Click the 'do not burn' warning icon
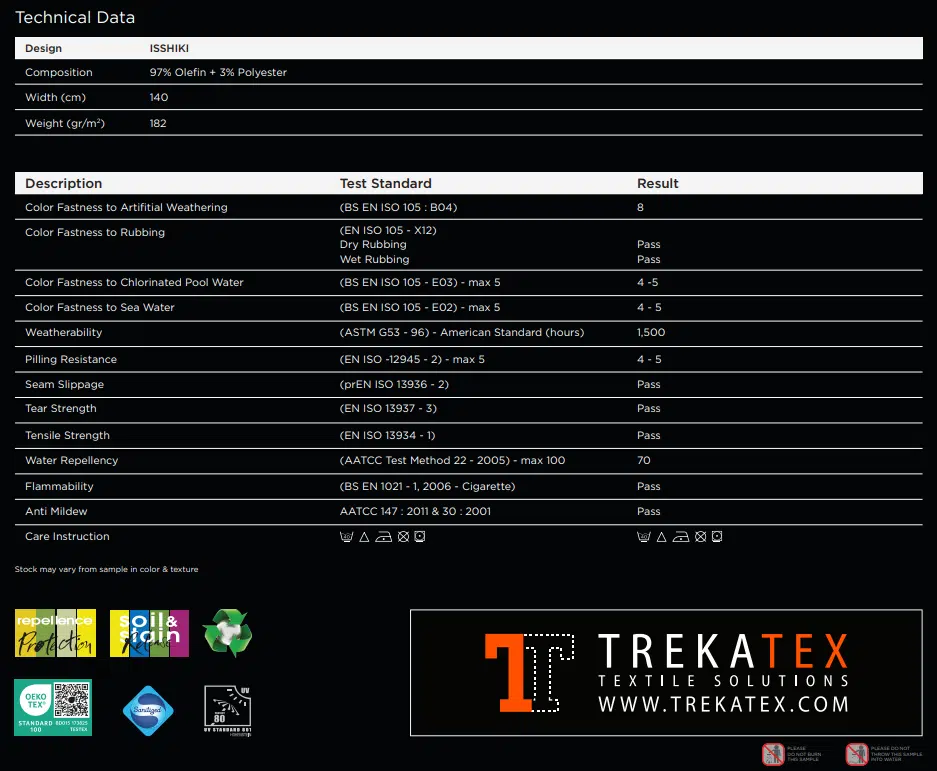Viewport: 937px width, 771px height. pyautogui.click(x=773, y=754)
